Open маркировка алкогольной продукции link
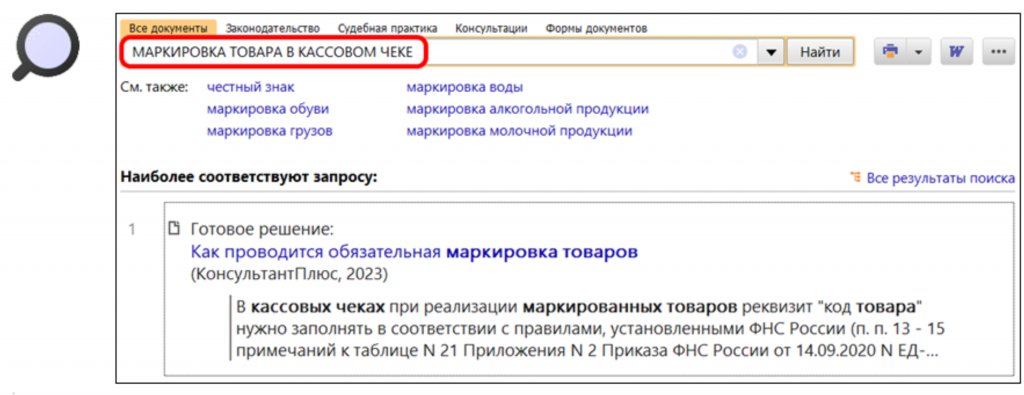This screenshot has height=395, width=1024. click(528, 109)
